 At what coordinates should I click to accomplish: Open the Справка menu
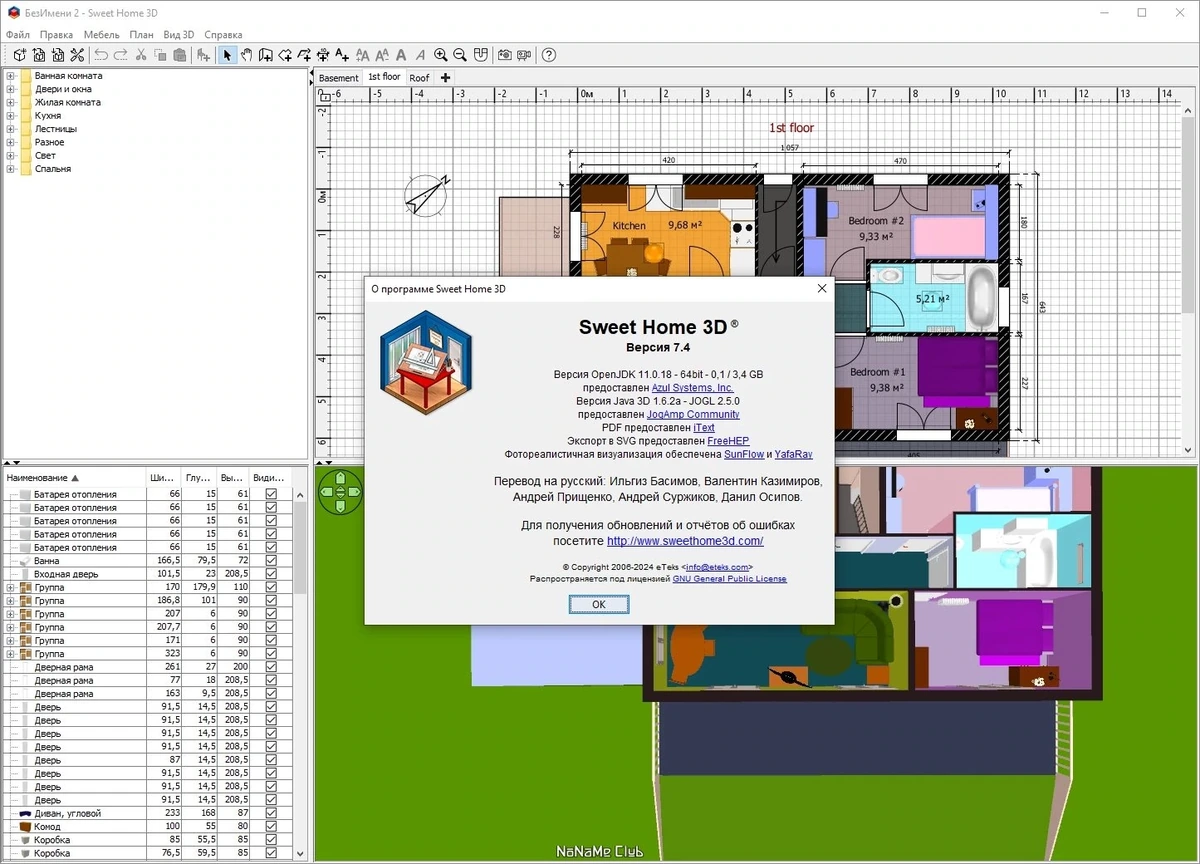pyautogui.click(x=223, y=35)
